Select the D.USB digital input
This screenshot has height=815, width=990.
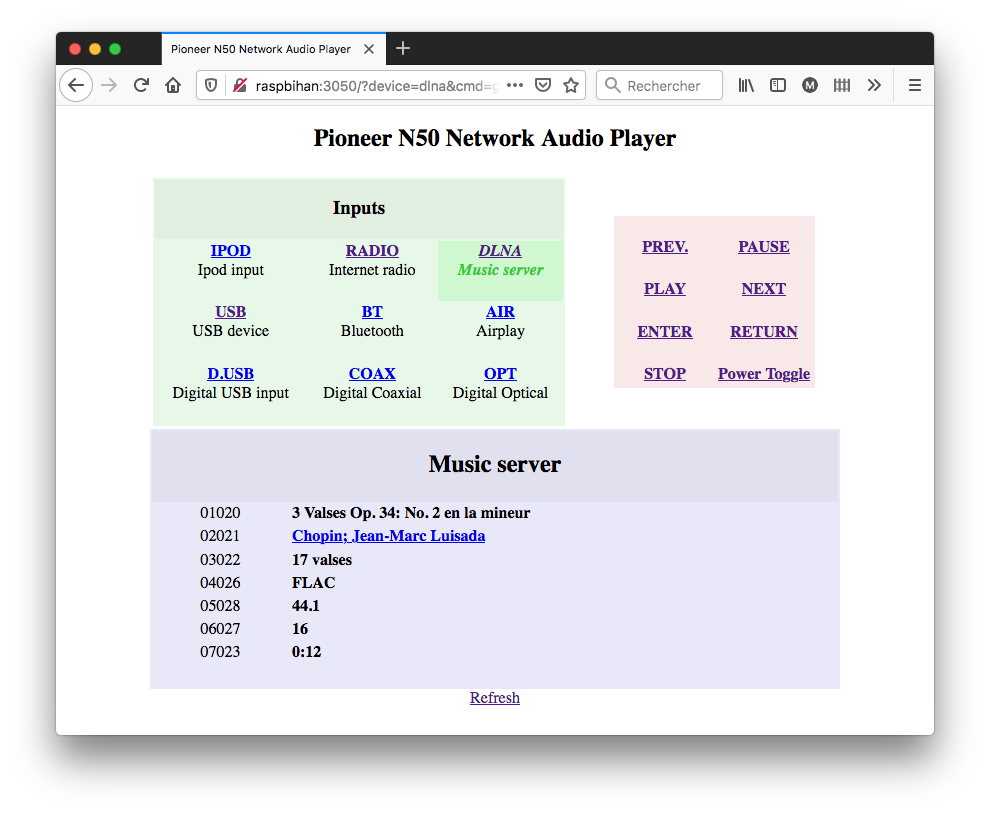coord(230,374)
